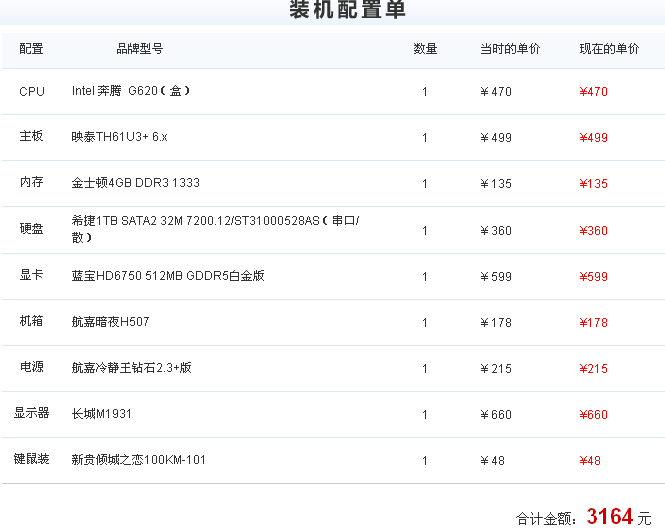
Task: Click the 现在的单价 column header
Action: click(609, 49)
